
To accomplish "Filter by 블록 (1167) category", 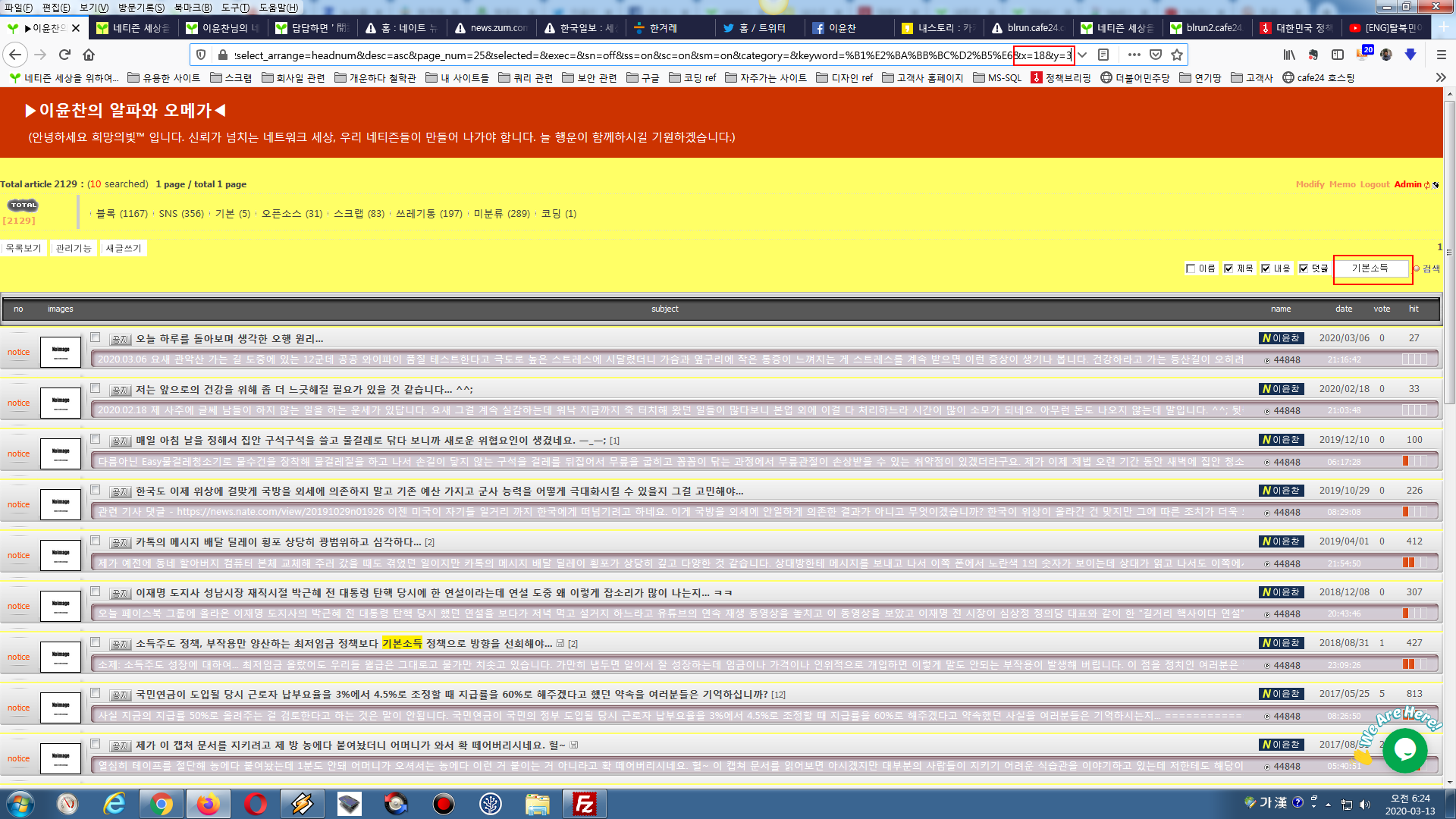I will point(121,214).
